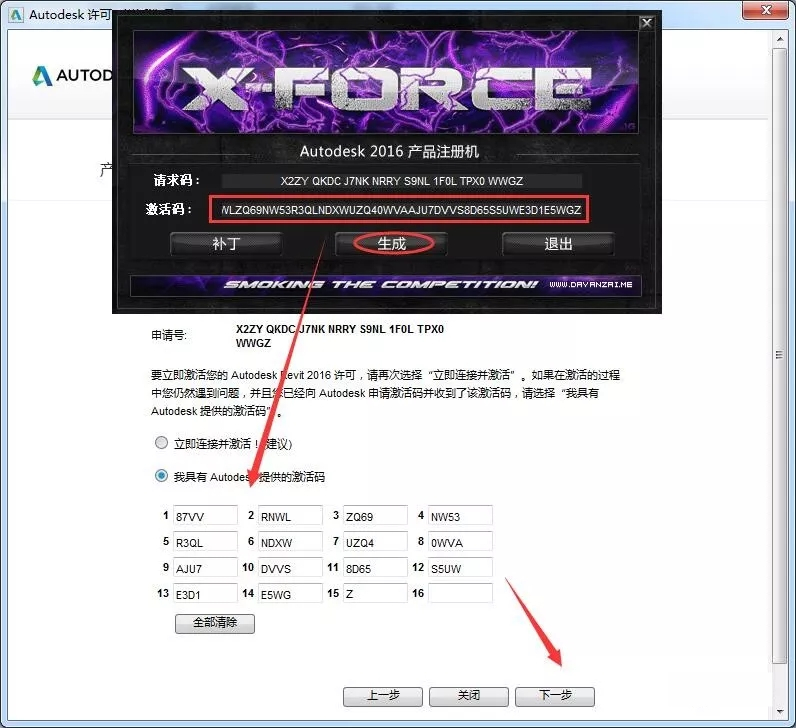
Task: Click activation code box 12 containing S5UW
Action: pyautogui.click(x=460, y=567)
